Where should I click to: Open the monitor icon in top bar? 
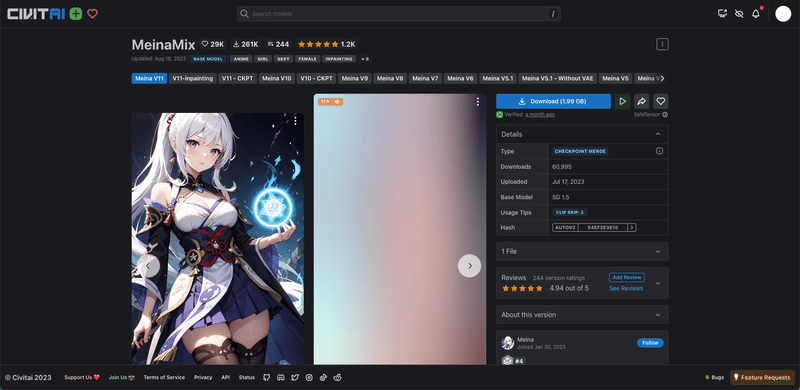coord(722,14)
